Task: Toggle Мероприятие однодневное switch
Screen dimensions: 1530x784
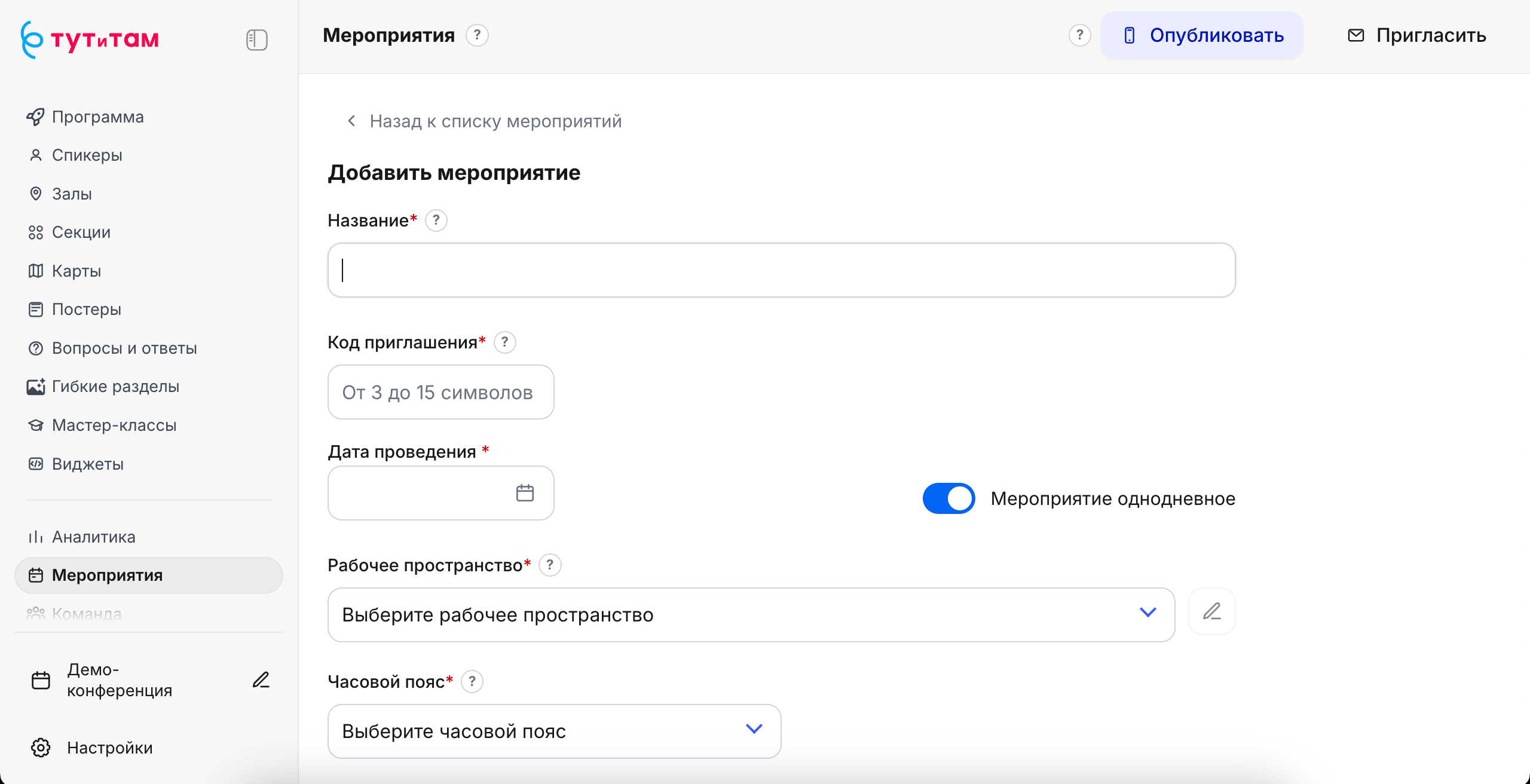Action: pyautogui.click(x=949, y=498)
